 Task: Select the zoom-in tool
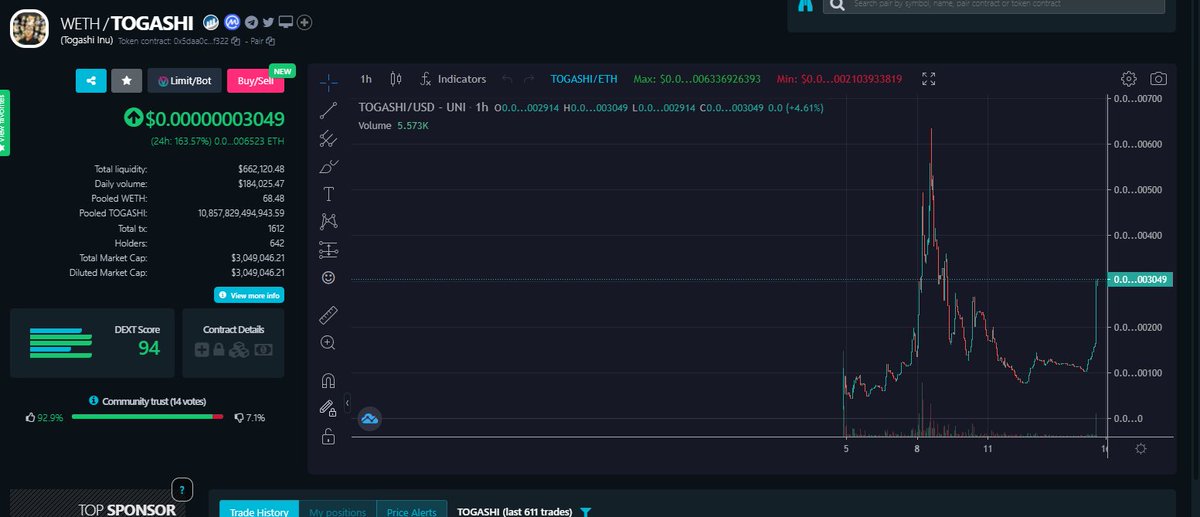point(328,343)
